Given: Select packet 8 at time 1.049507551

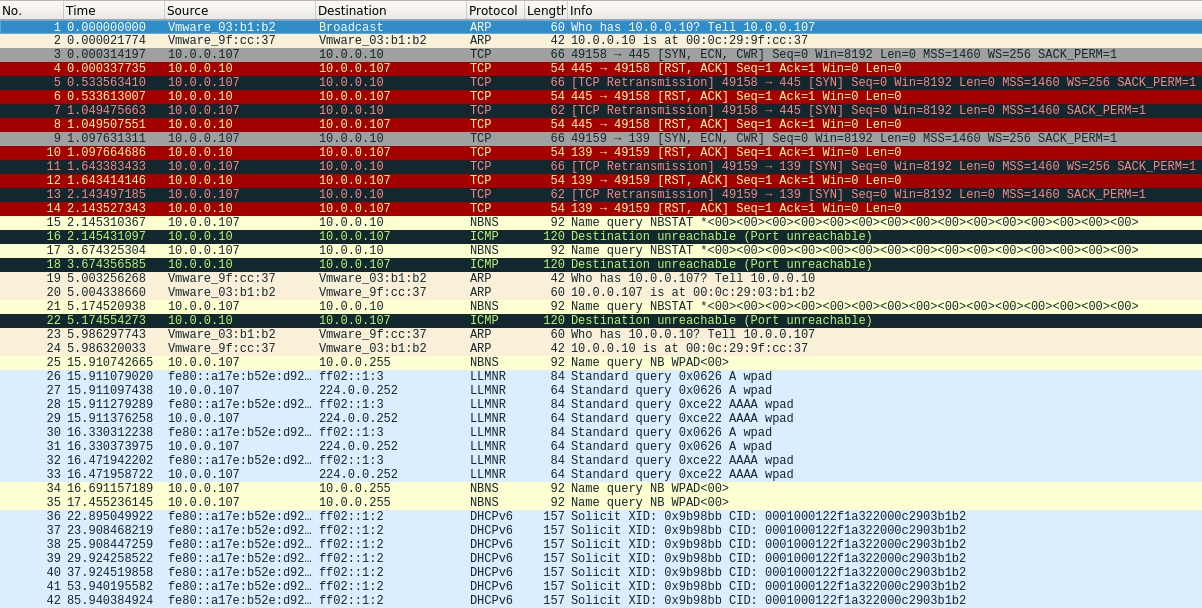Looking at the screenshot, I should [x=601, y=125].
